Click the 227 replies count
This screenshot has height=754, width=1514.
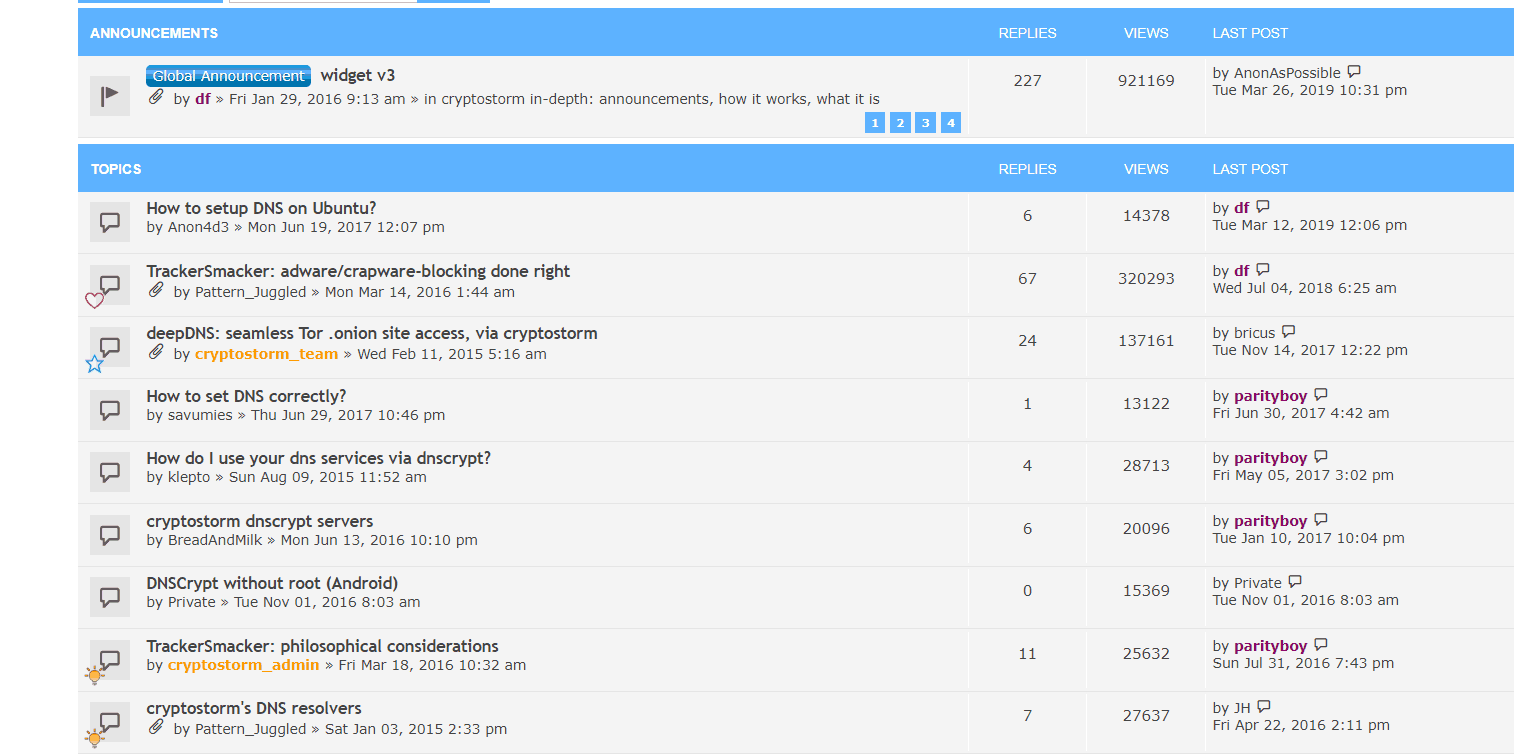1027,80
